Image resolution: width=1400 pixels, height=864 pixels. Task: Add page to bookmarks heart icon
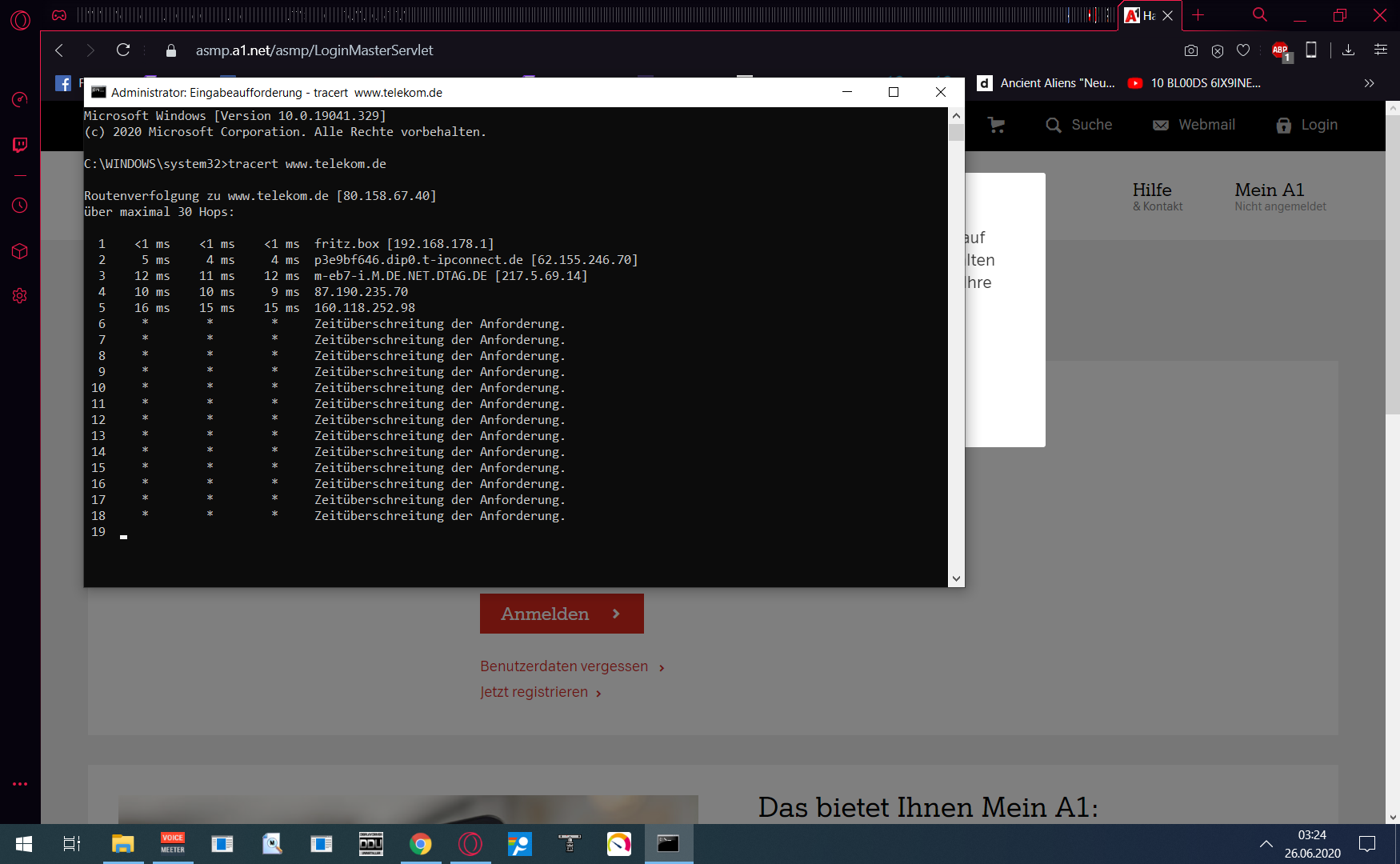point(1243,50)
